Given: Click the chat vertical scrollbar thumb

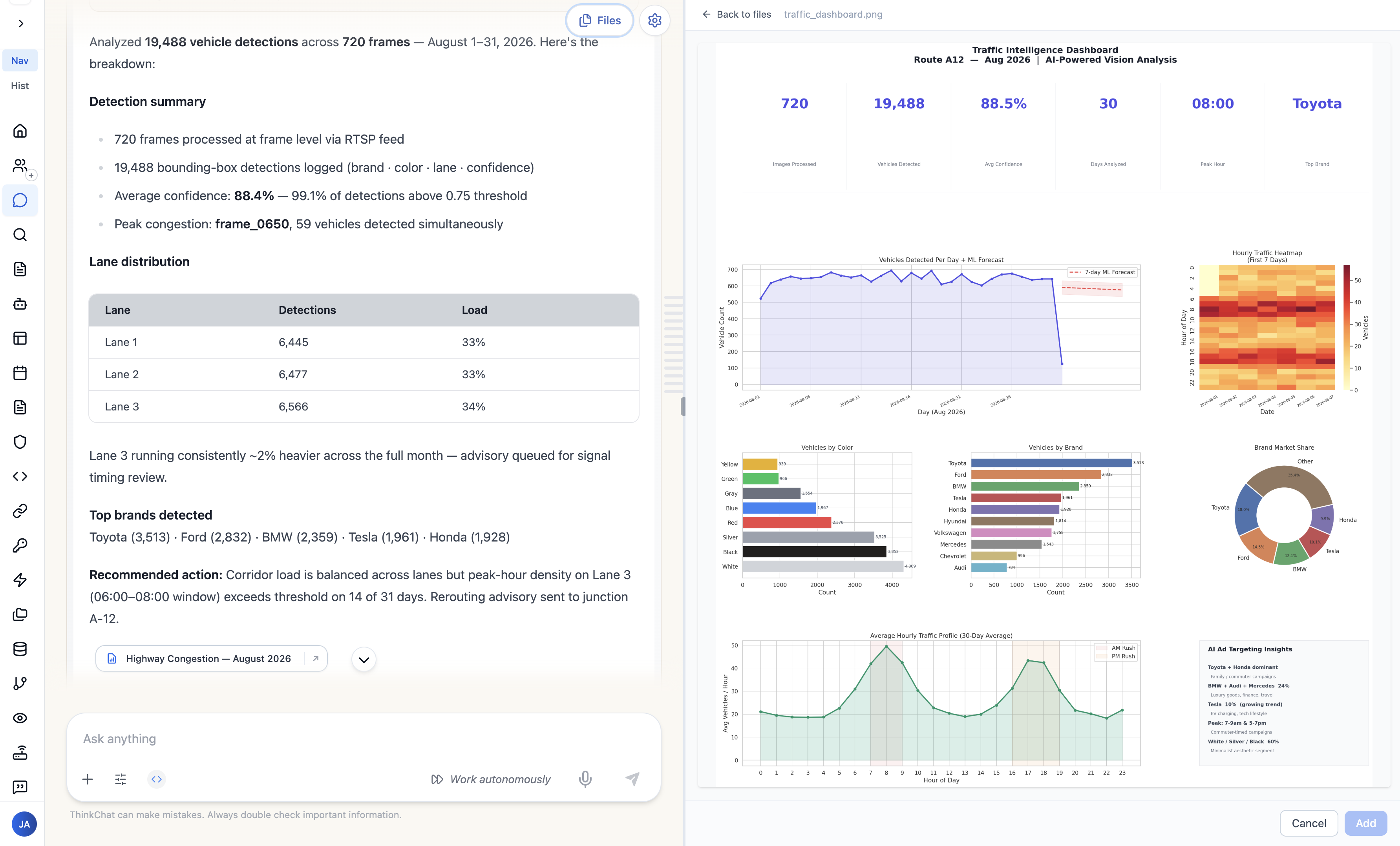Looking at the screenshot, I should point(682,407).
